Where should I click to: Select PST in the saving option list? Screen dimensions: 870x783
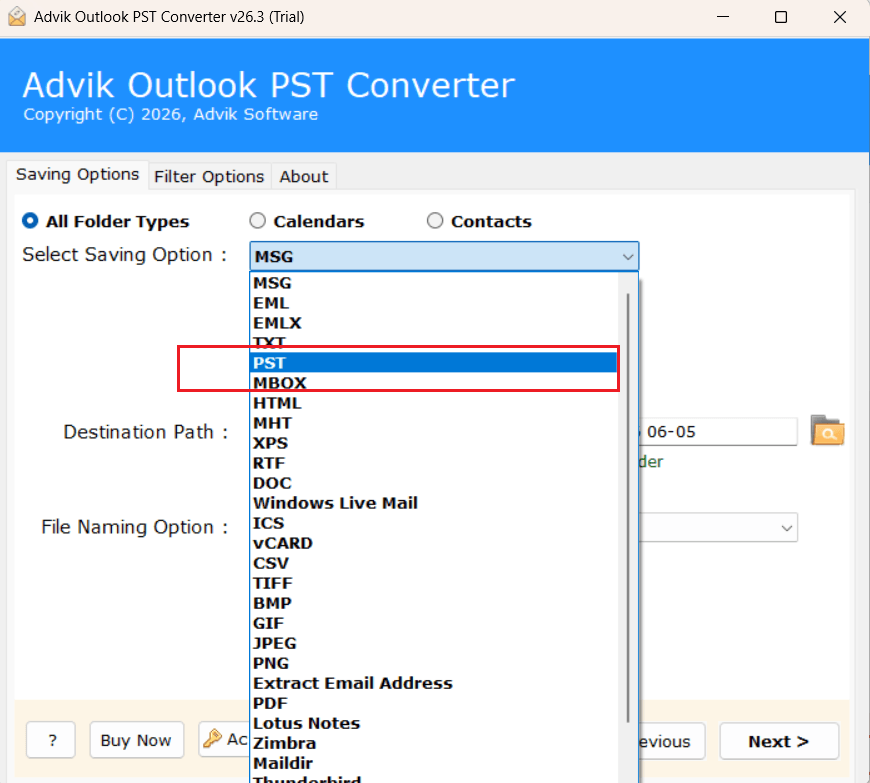(434, 363)
